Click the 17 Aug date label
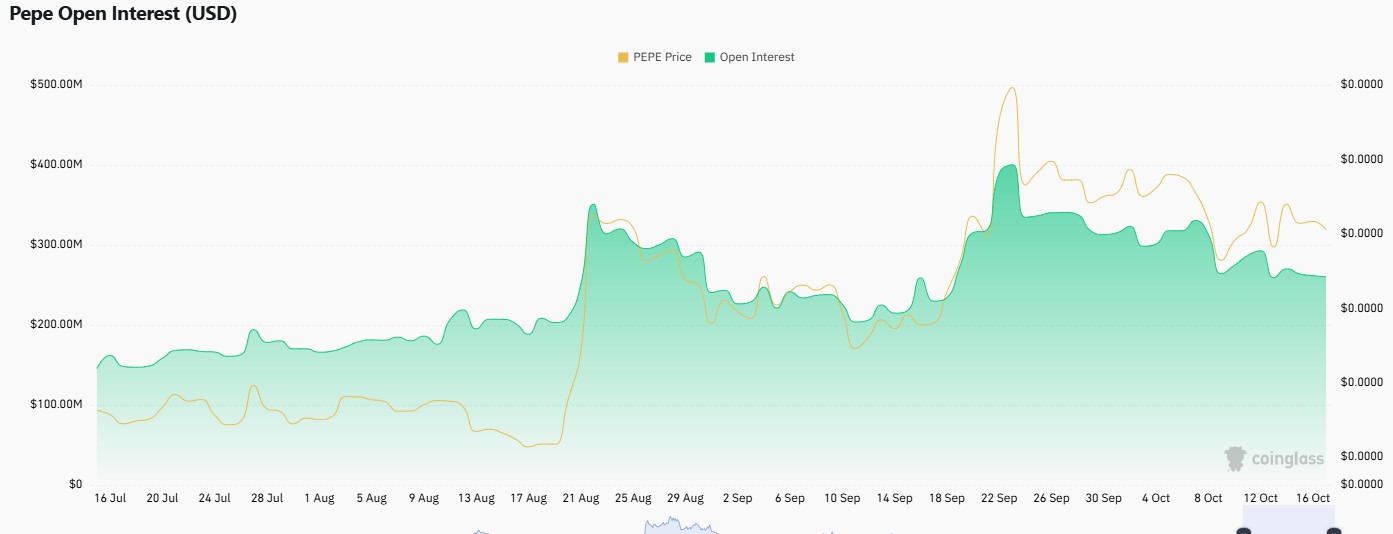 (528, 498)
